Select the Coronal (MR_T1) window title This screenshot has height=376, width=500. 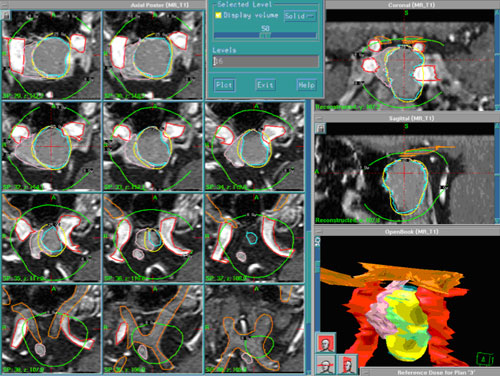(x=411, y=5)
